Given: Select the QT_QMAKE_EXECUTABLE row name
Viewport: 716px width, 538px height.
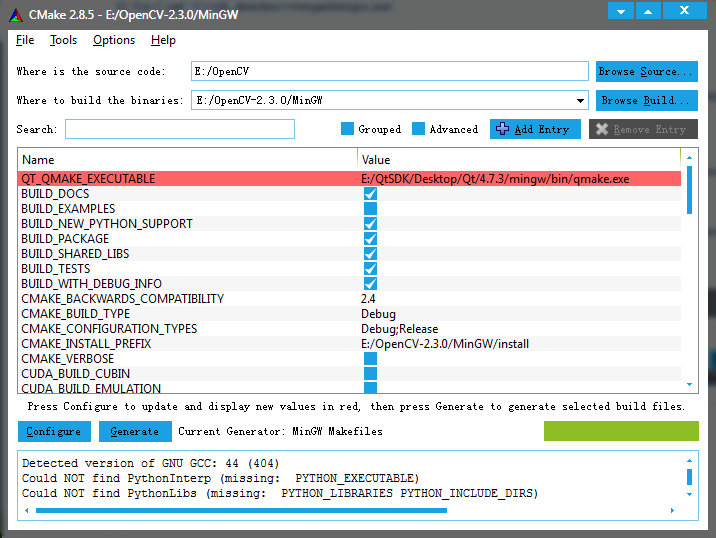Looking at the screenshot, I should 88,179.
